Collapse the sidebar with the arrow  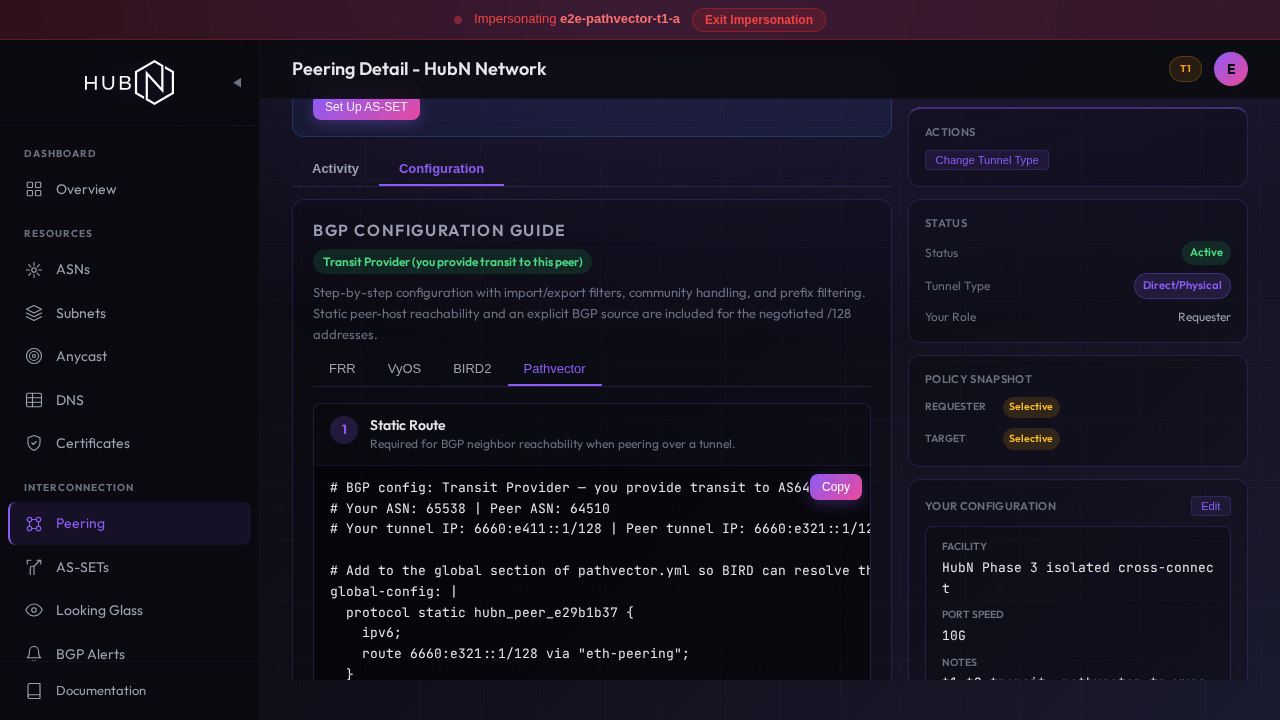[237, 83]
